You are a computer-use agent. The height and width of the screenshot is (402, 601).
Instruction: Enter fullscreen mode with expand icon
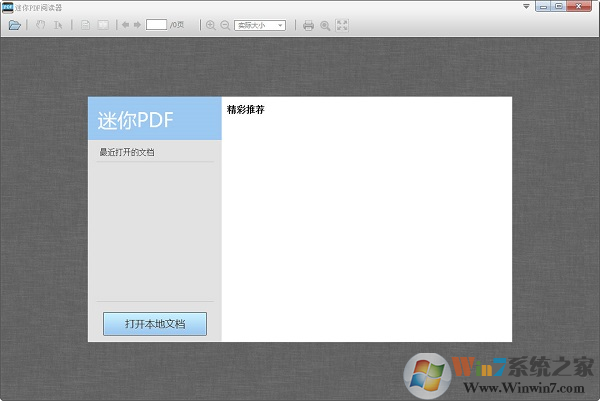[342, 25]
